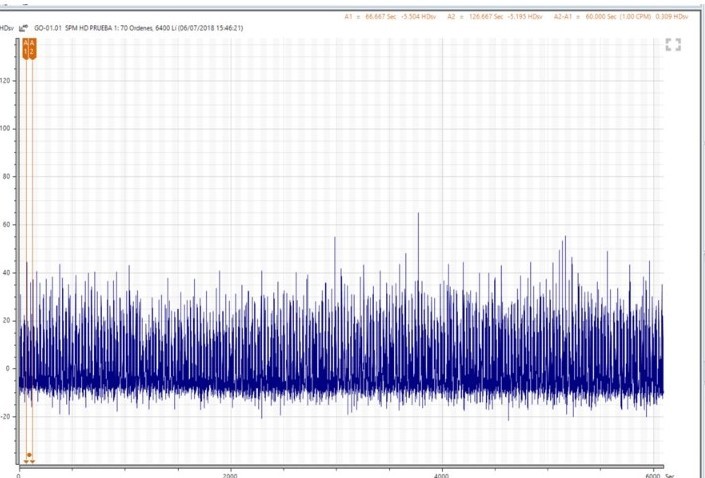
Task: Click the 60 label on amplitude axis
Action: point(7,224)
